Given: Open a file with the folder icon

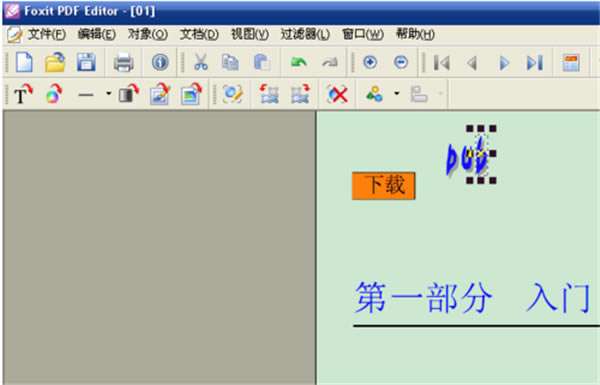Looking at the screenshot, I should coord(55,62).
